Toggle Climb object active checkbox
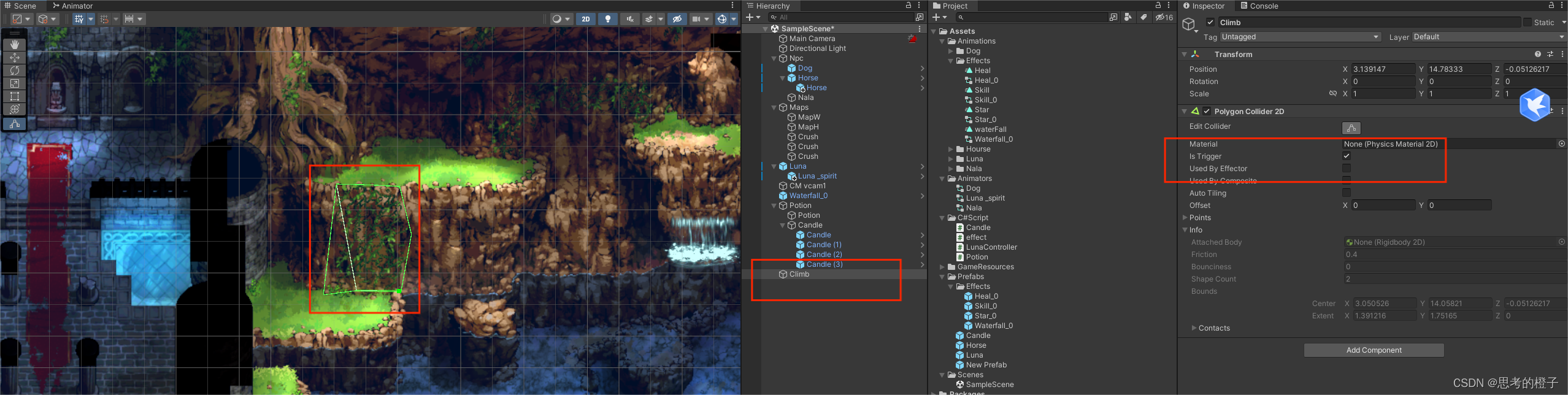This screenshot has width=1568, height=395. coord(1210,23)
